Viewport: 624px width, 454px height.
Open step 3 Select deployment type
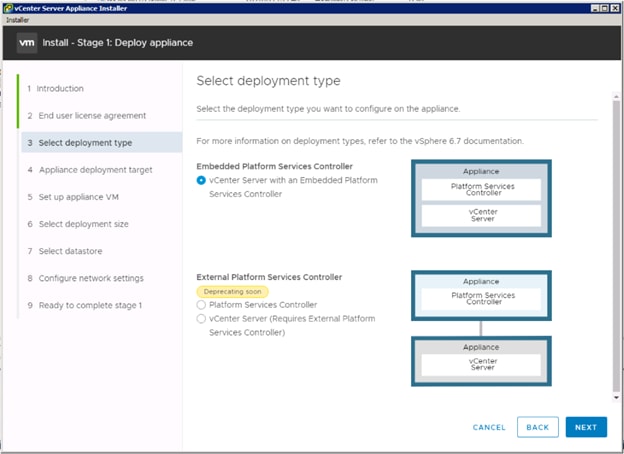click(102, 142)
